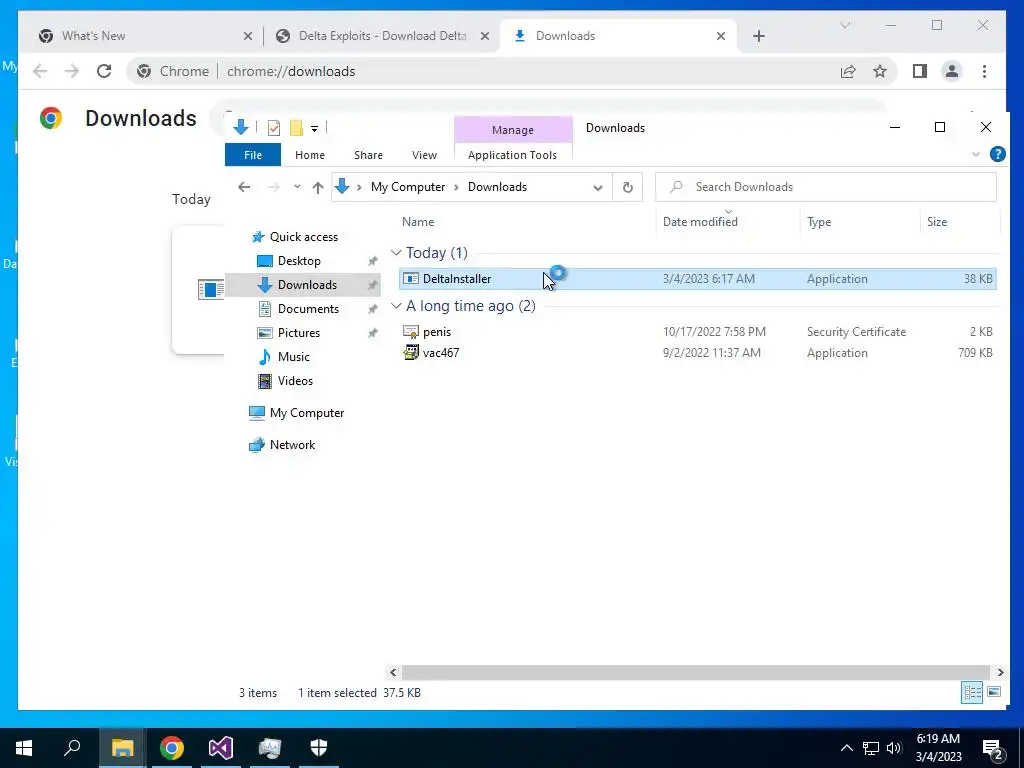Screen dimensions: 1024x768
Task: Click the Search Downloads field
Action: point(826,187)
